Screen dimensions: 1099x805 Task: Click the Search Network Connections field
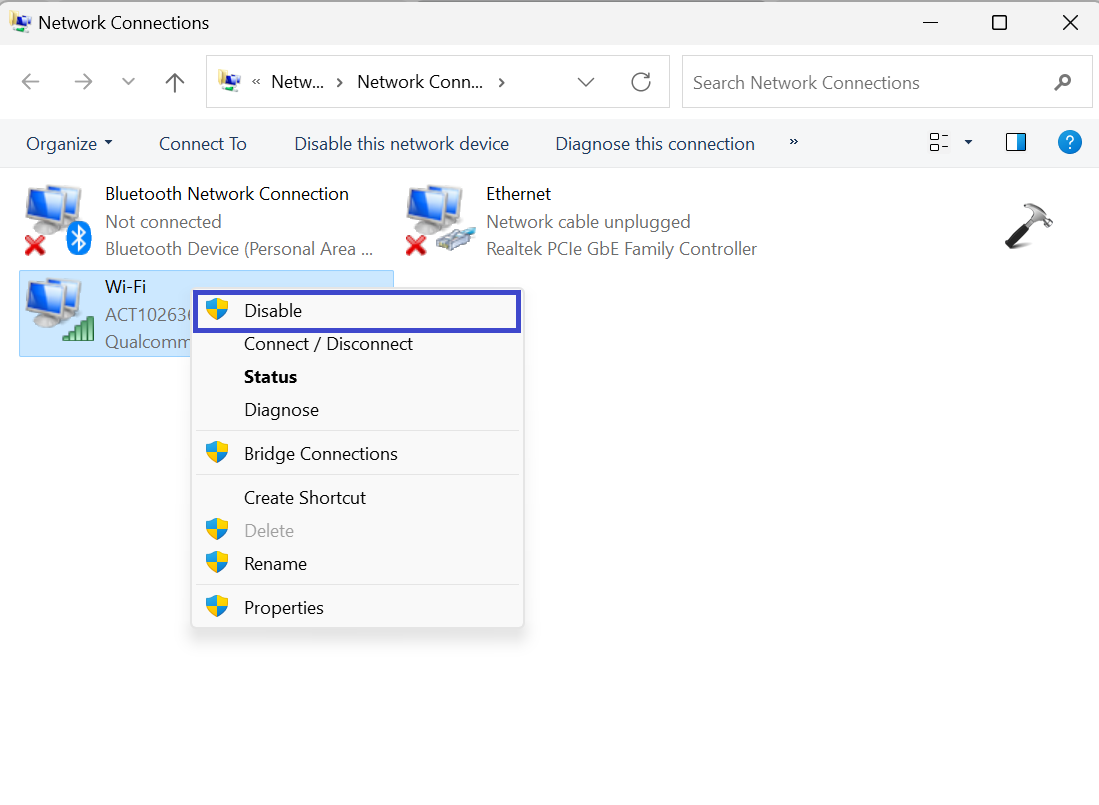point(865,83)
